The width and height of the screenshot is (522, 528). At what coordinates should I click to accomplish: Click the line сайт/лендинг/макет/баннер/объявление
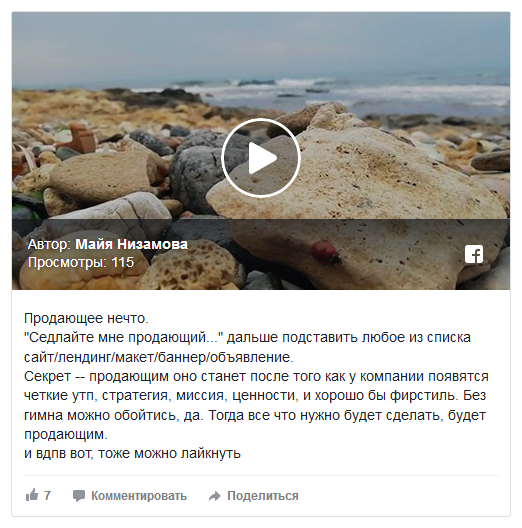[159, 357]
